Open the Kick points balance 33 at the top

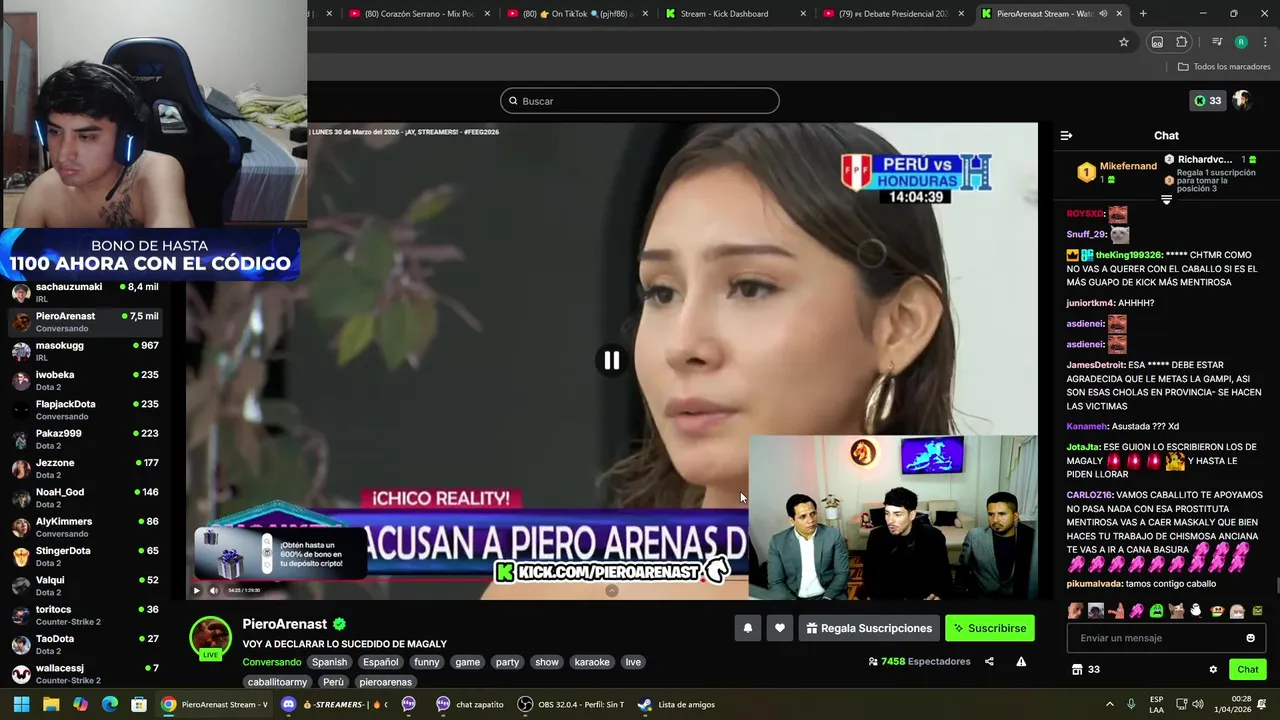click(x=1208, y=101)
